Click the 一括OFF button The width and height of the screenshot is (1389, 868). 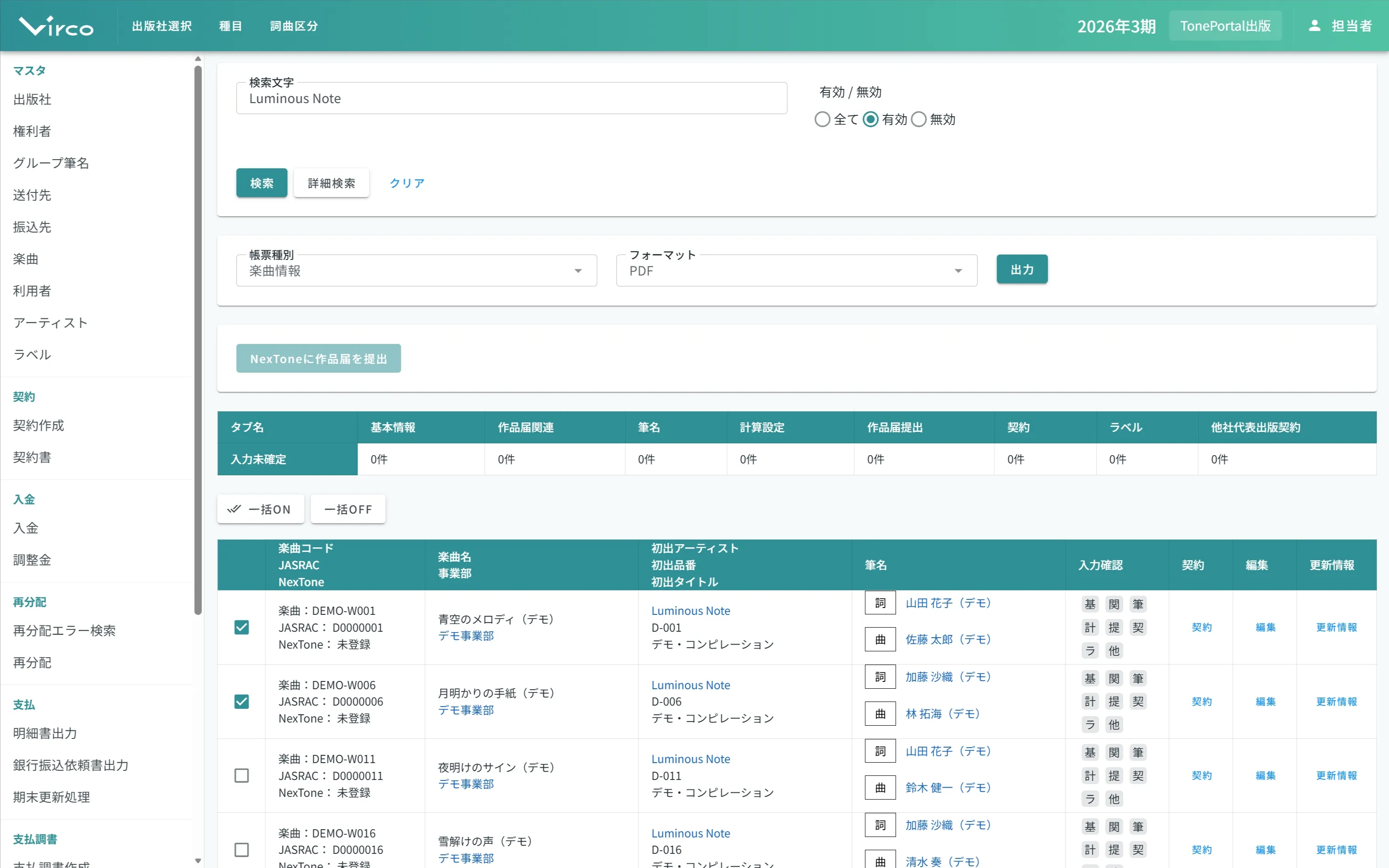[x=348, y=509]
